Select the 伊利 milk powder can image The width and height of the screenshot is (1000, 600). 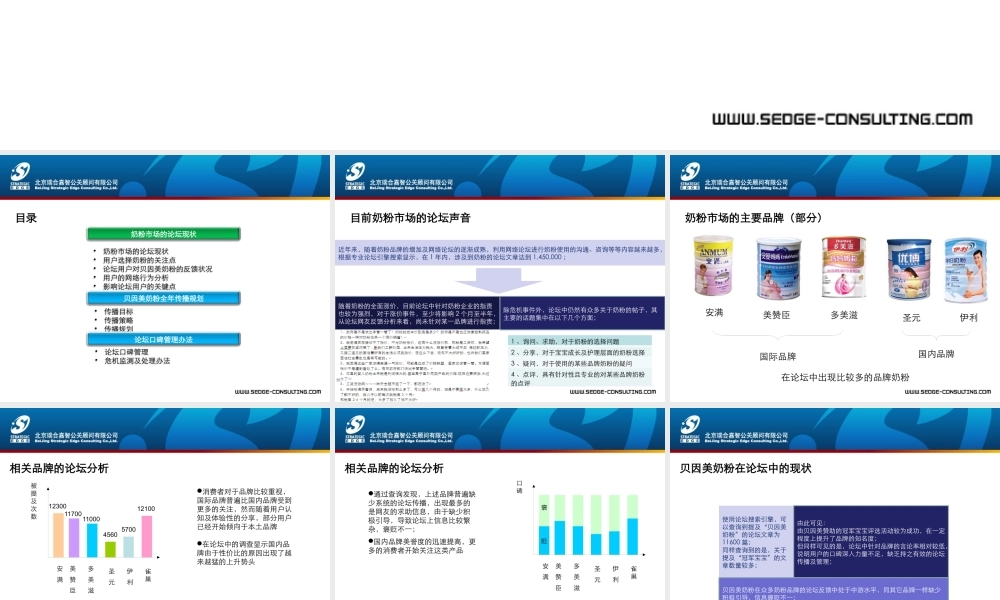pos(966,270)
